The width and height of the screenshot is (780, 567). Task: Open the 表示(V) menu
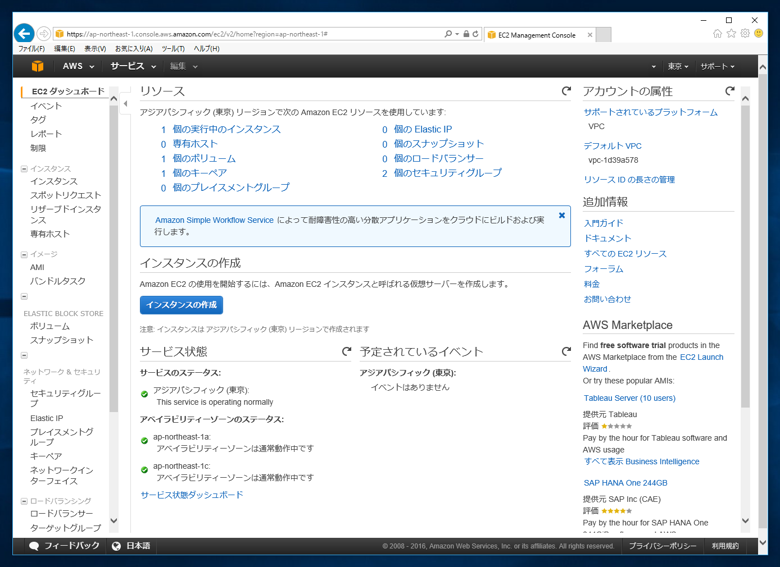95,49
